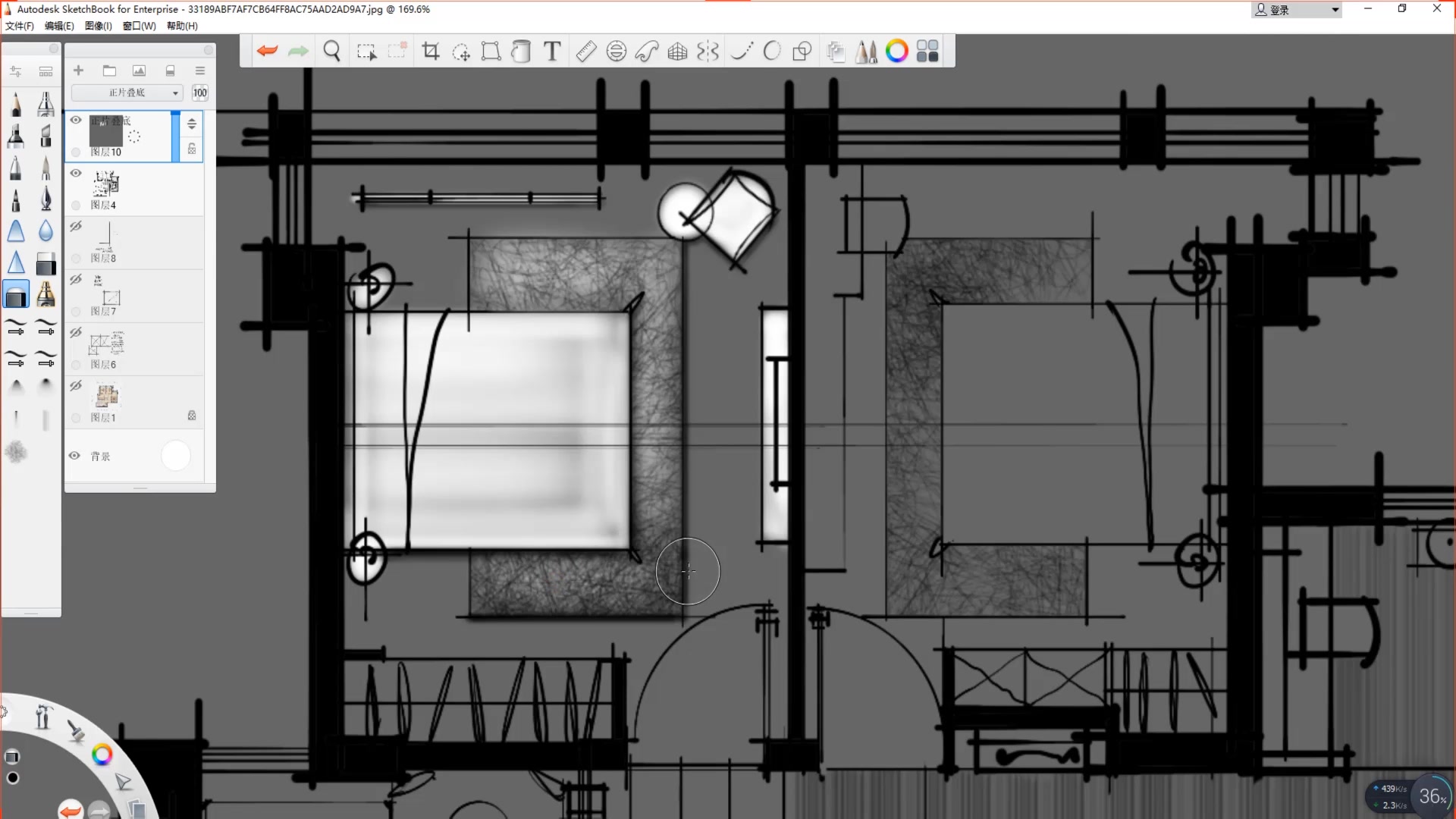The width and height of the screenshot is (1456, 819).
Task: Select the 图层1 layer thumbnail
Action: (107, 396)
